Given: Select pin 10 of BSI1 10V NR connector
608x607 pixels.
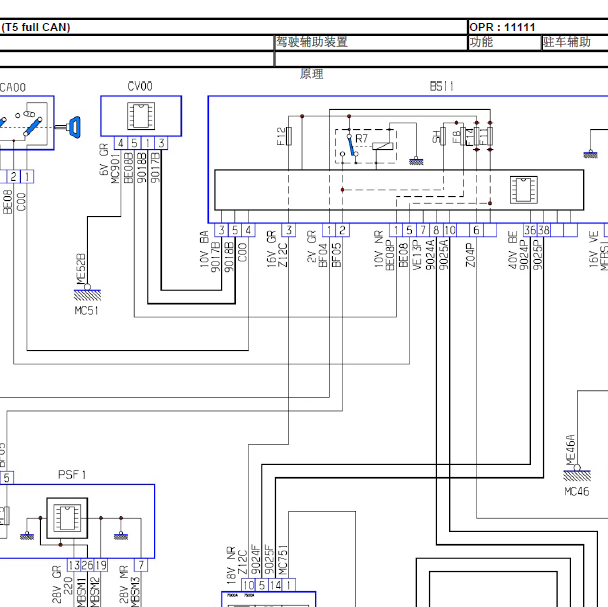Looking at the screenshot, I should tap(450, 230).
